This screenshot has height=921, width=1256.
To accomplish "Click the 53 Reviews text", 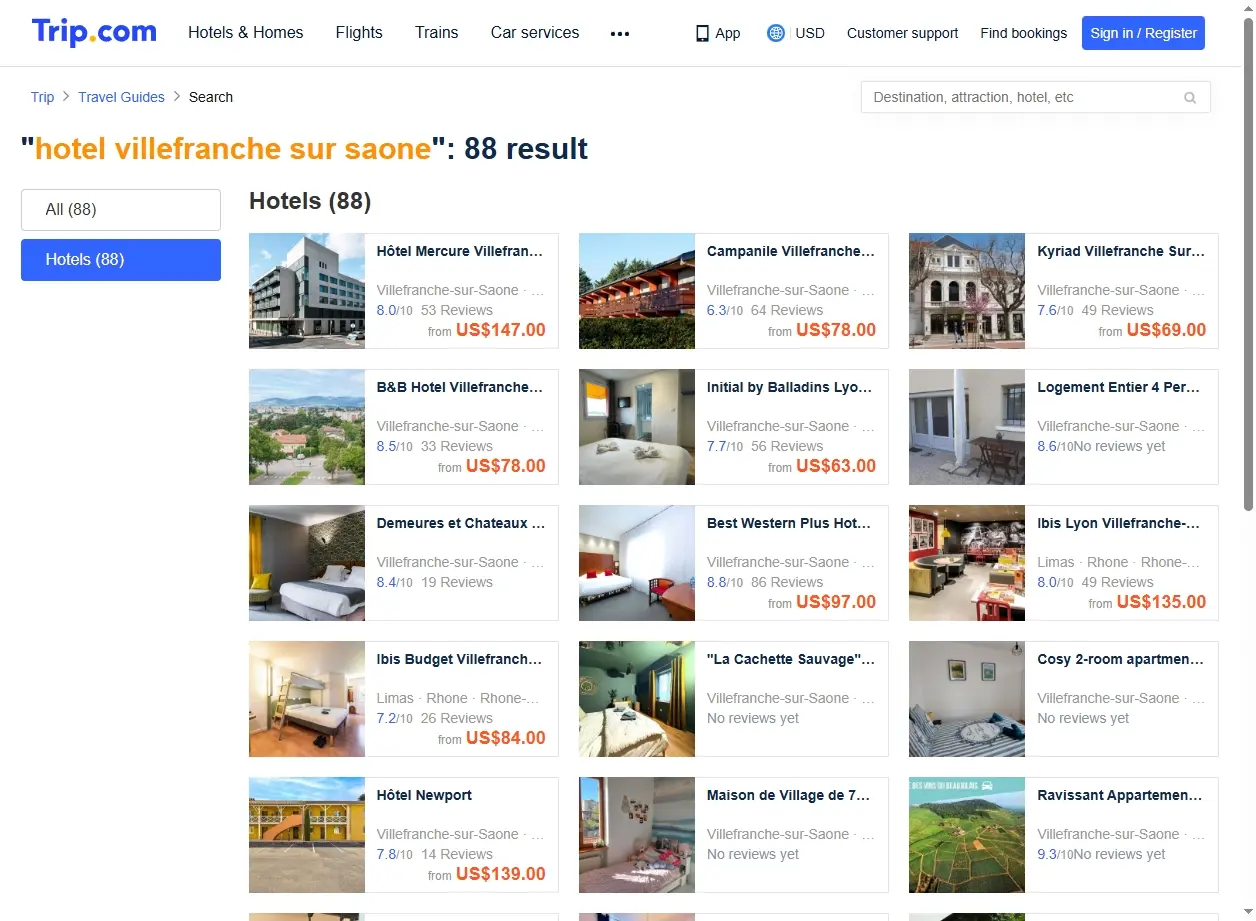I will pos(457,310).
